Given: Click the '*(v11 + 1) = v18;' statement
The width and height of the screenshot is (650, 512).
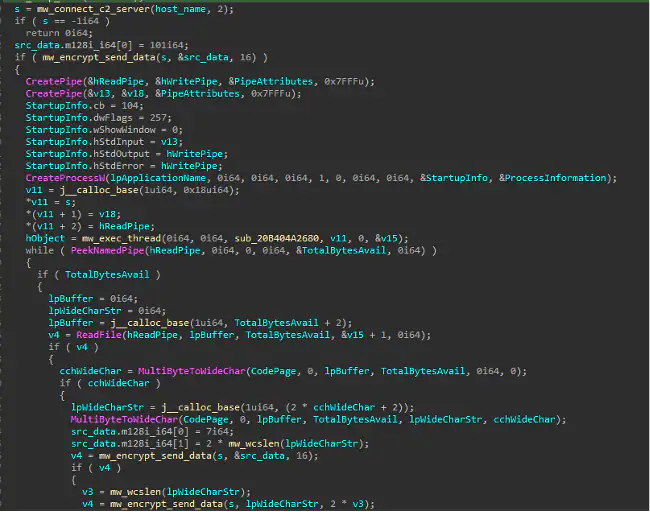Looking at the screenshot, I should coord(73,214).
